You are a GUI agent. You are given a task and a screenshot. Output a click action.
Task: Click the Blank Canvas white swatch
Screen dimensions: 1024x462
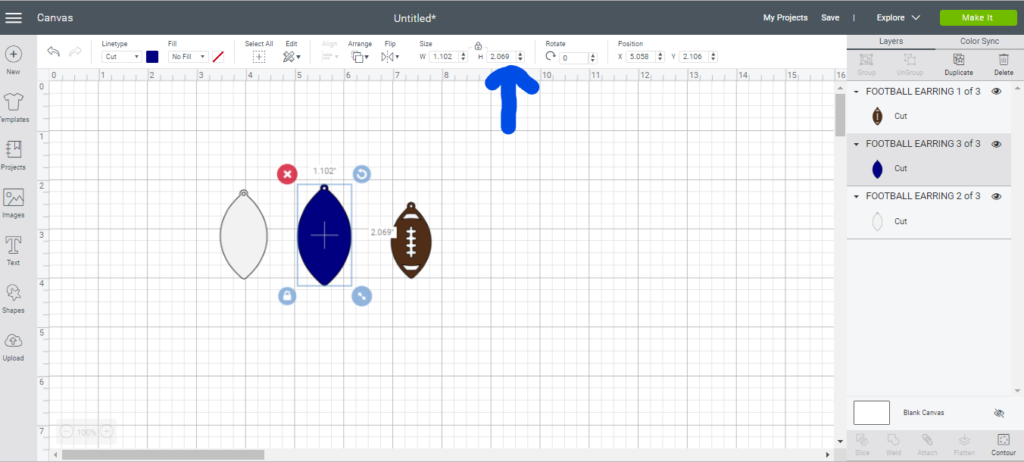coord(871,413)
